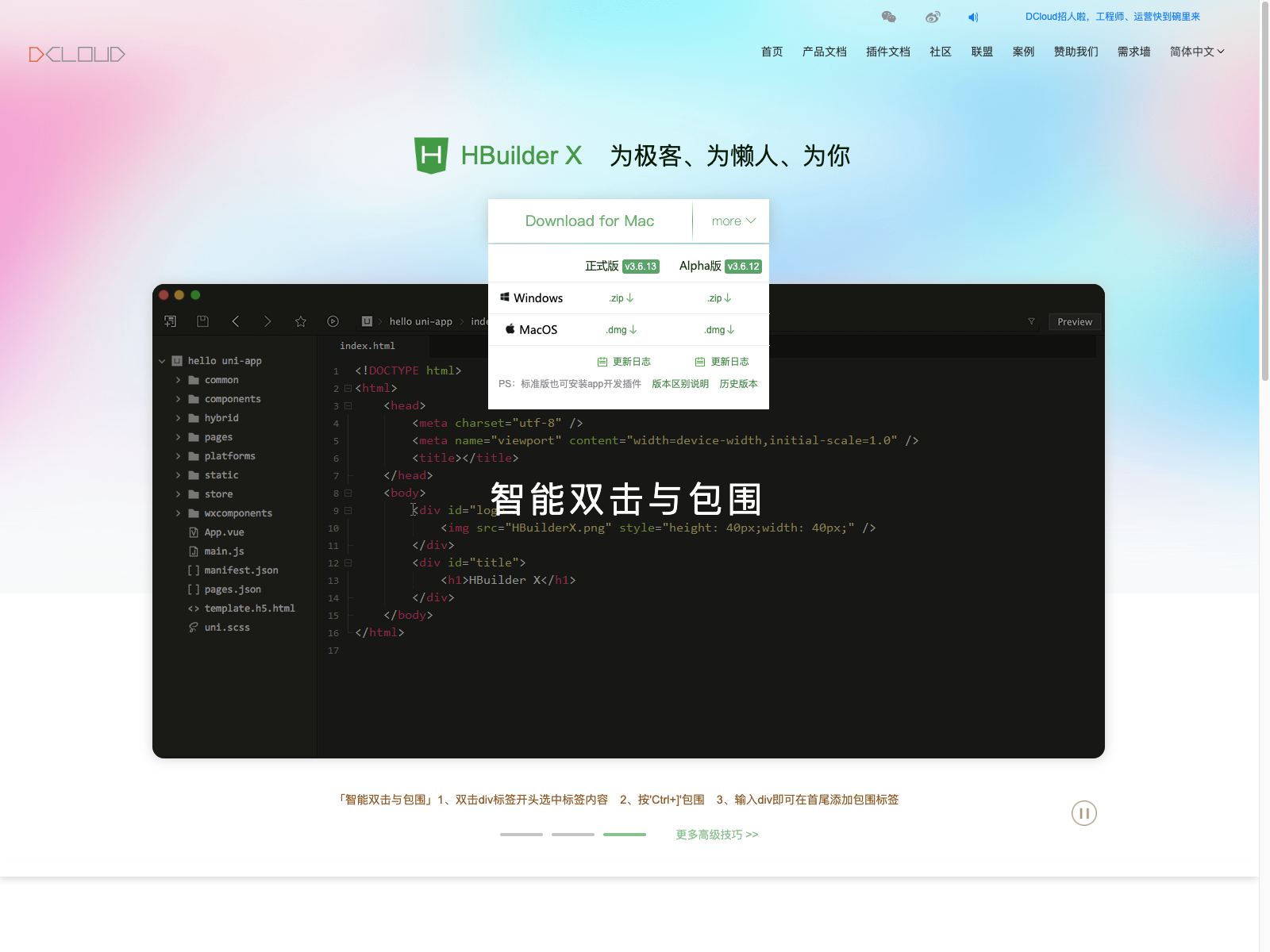The height and width of the screenshot is (952, 1270).
Task: Click the editor back arrow icon
Action: pyautogui.click(x=235, y=321)
